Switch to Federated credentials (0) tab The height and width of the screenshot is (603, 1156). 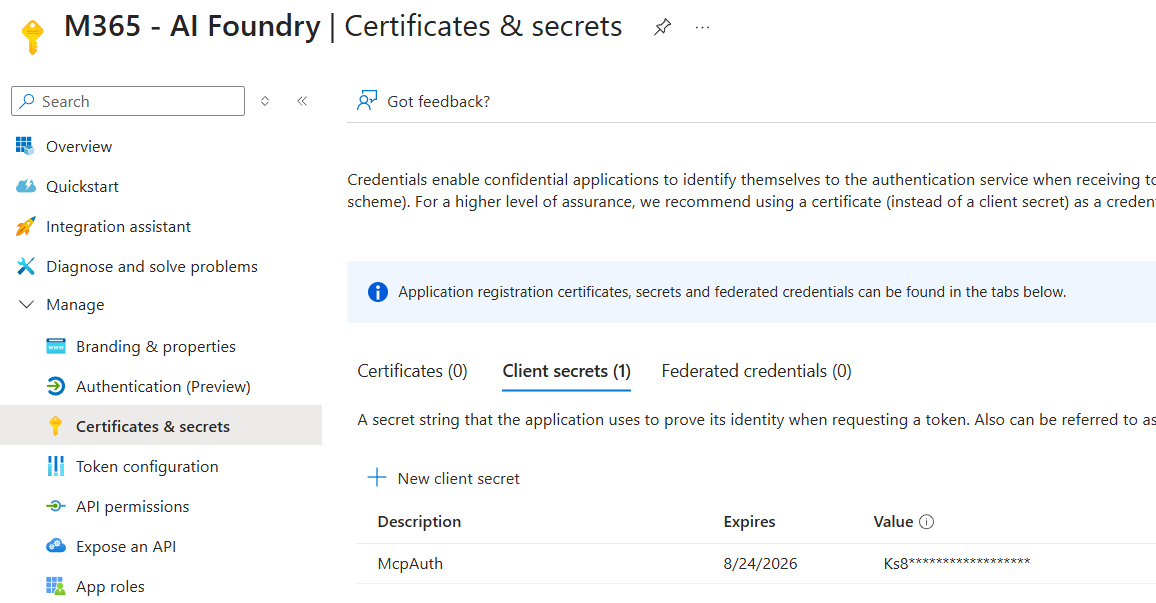tap(756, 371)
